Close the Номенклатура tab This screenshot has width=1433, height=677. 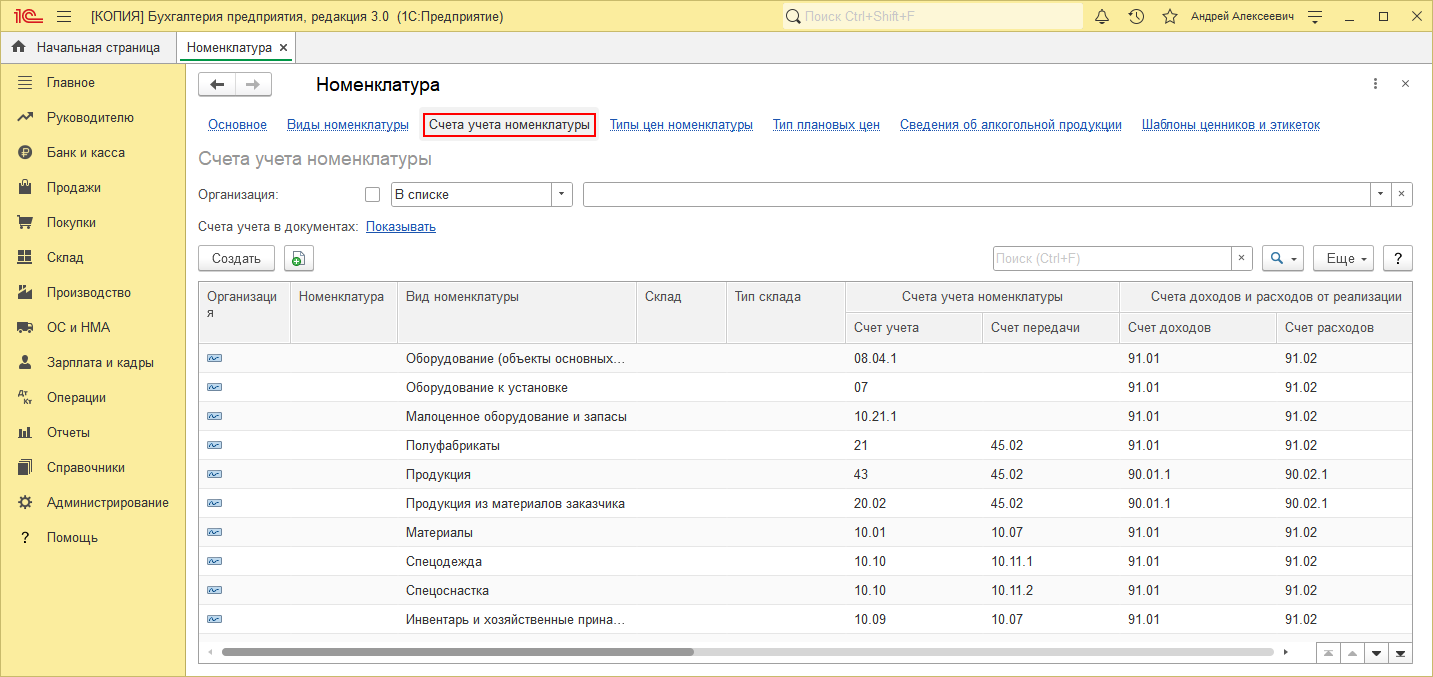tap(284, 47)
